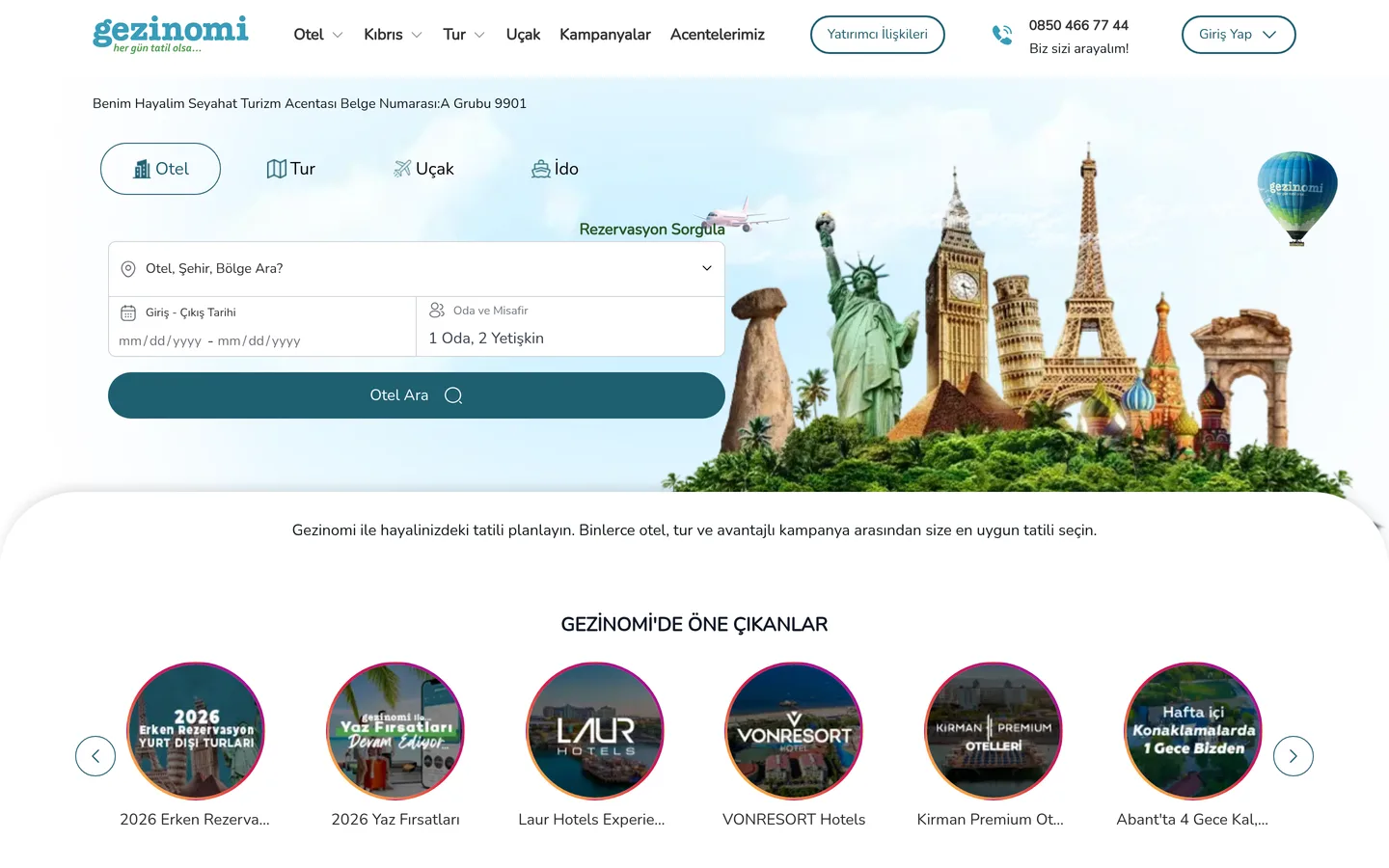1389x868 pixels.
Task: Click the Gezinomi logo
Action: 171,34
